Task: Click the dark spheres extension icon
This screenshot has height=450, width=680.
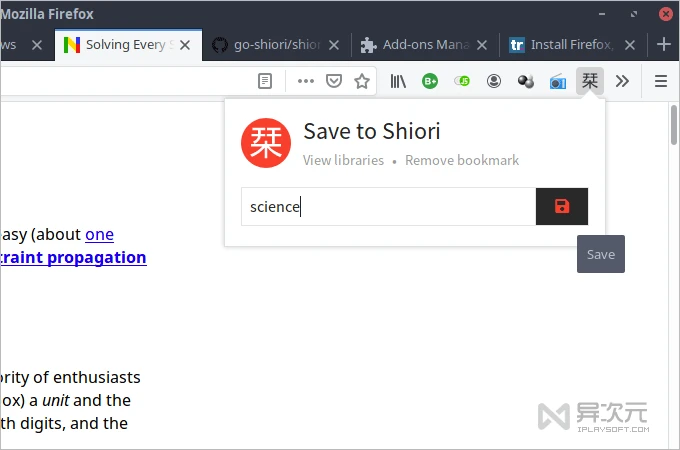Action: (526, 81)
